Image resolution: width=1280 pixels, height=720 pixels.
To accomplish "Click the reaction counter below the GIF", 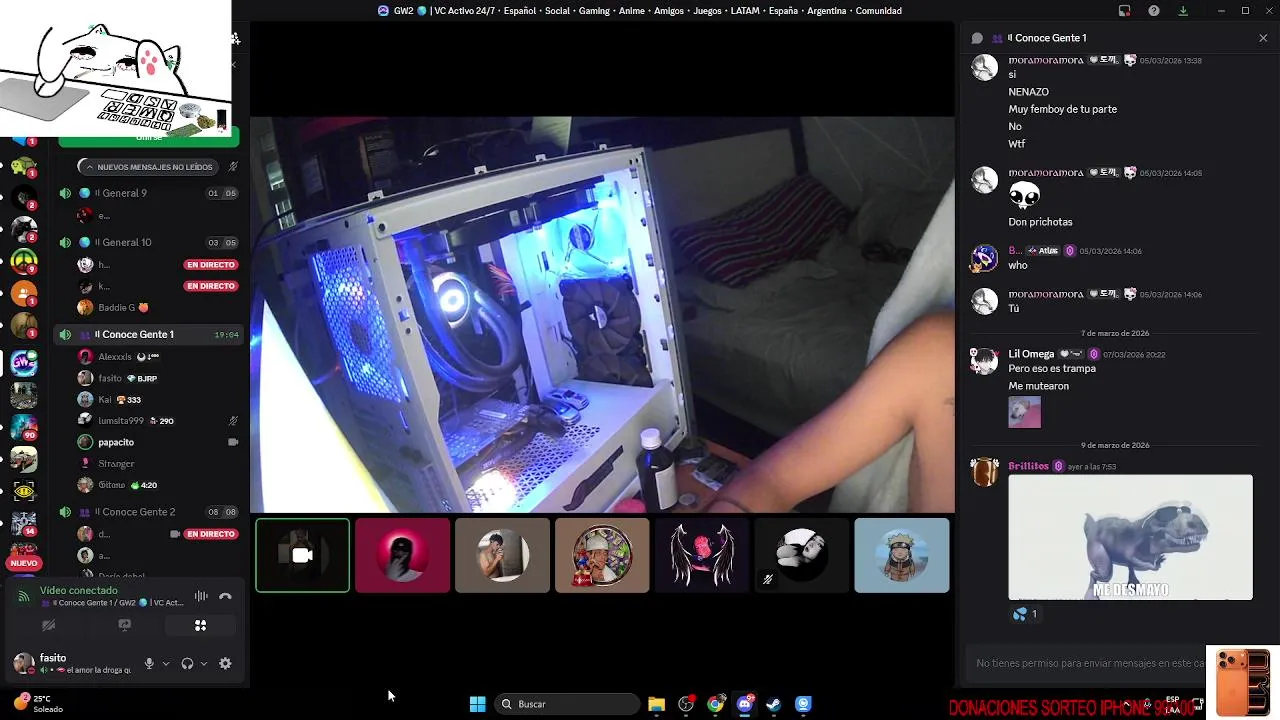I will point(1026,614).
